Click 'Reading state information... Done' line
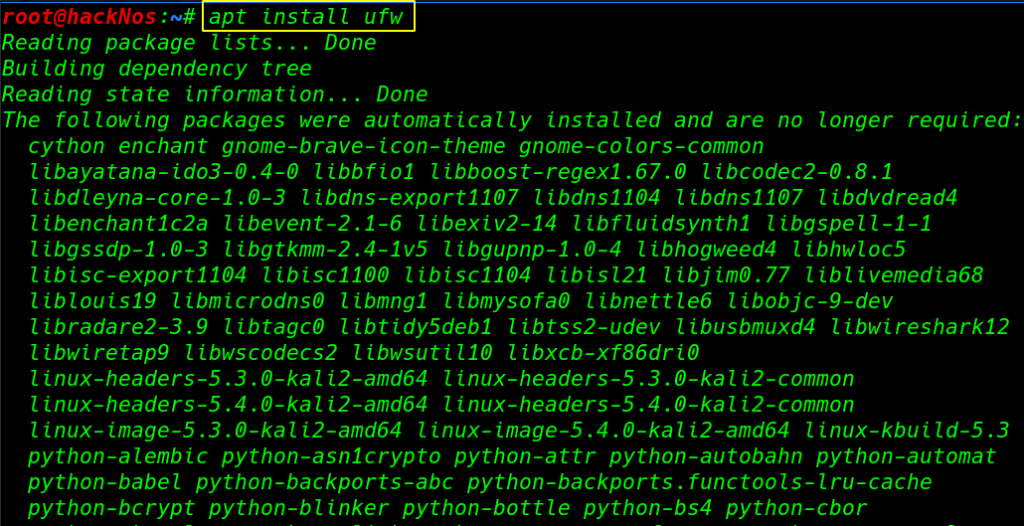The image size is (1024, 526). (214, 95)
